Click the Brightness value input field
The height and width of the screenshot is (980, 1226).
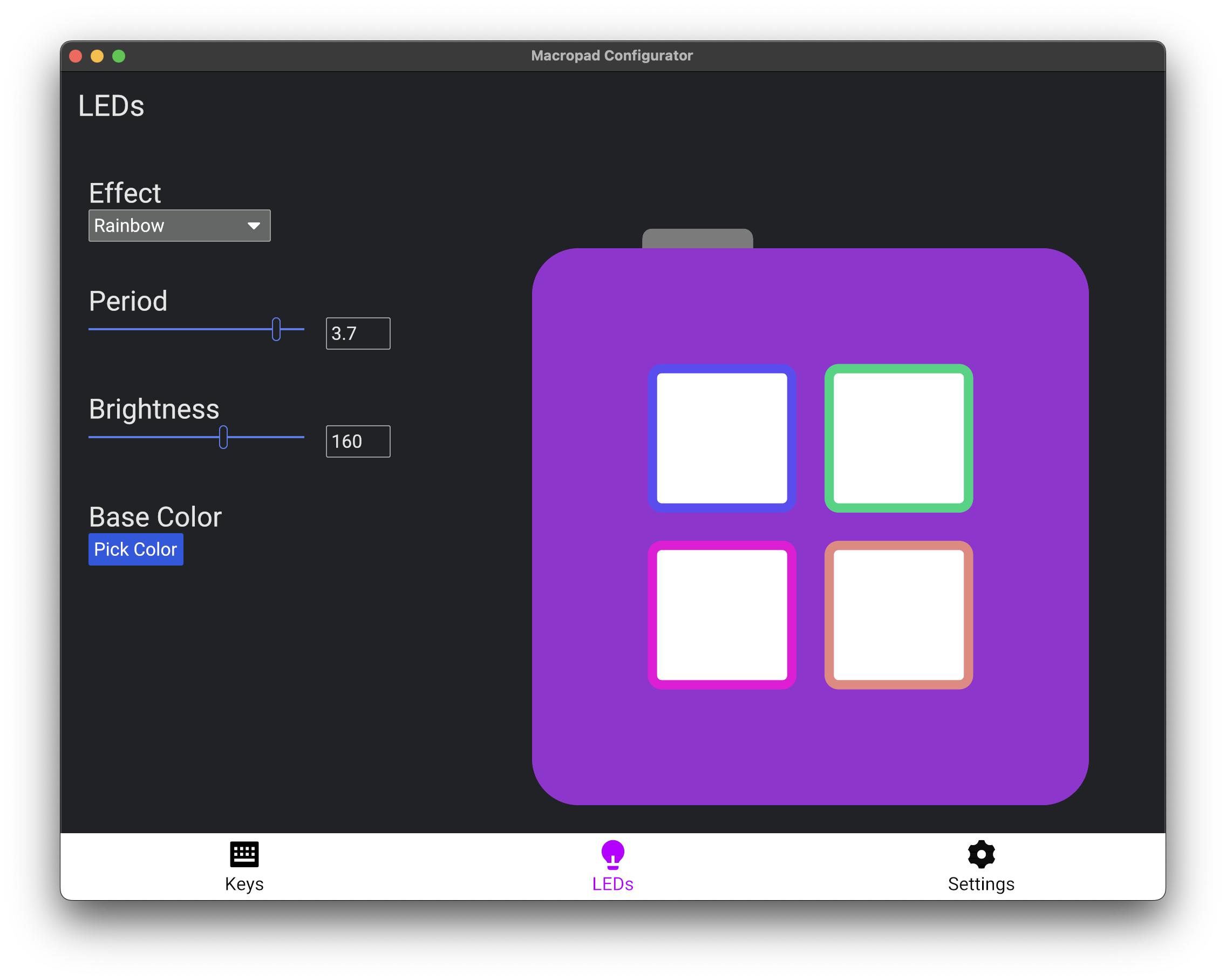(x=358, y=440)
